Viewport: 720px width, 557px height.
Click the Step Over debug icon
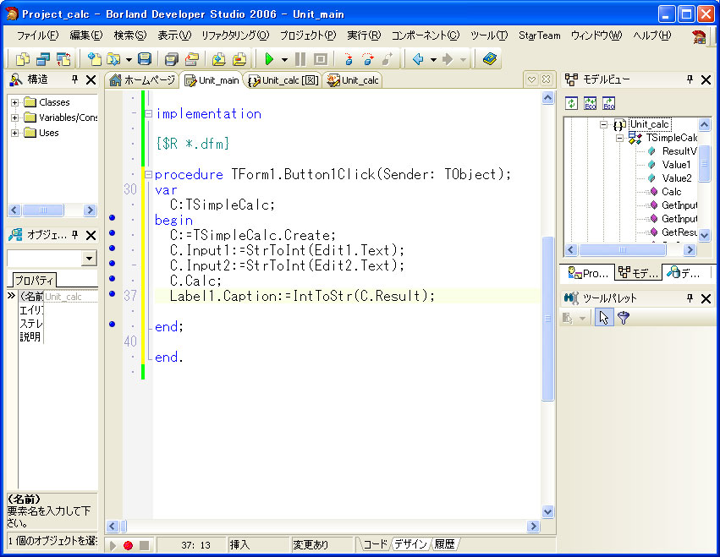point(368,59)
